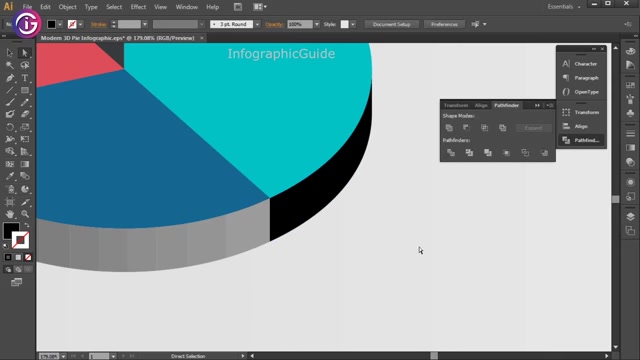Click the Divide pathfinder icon
The width and height of the screenshot is (640, 360).
coord(451,153)
